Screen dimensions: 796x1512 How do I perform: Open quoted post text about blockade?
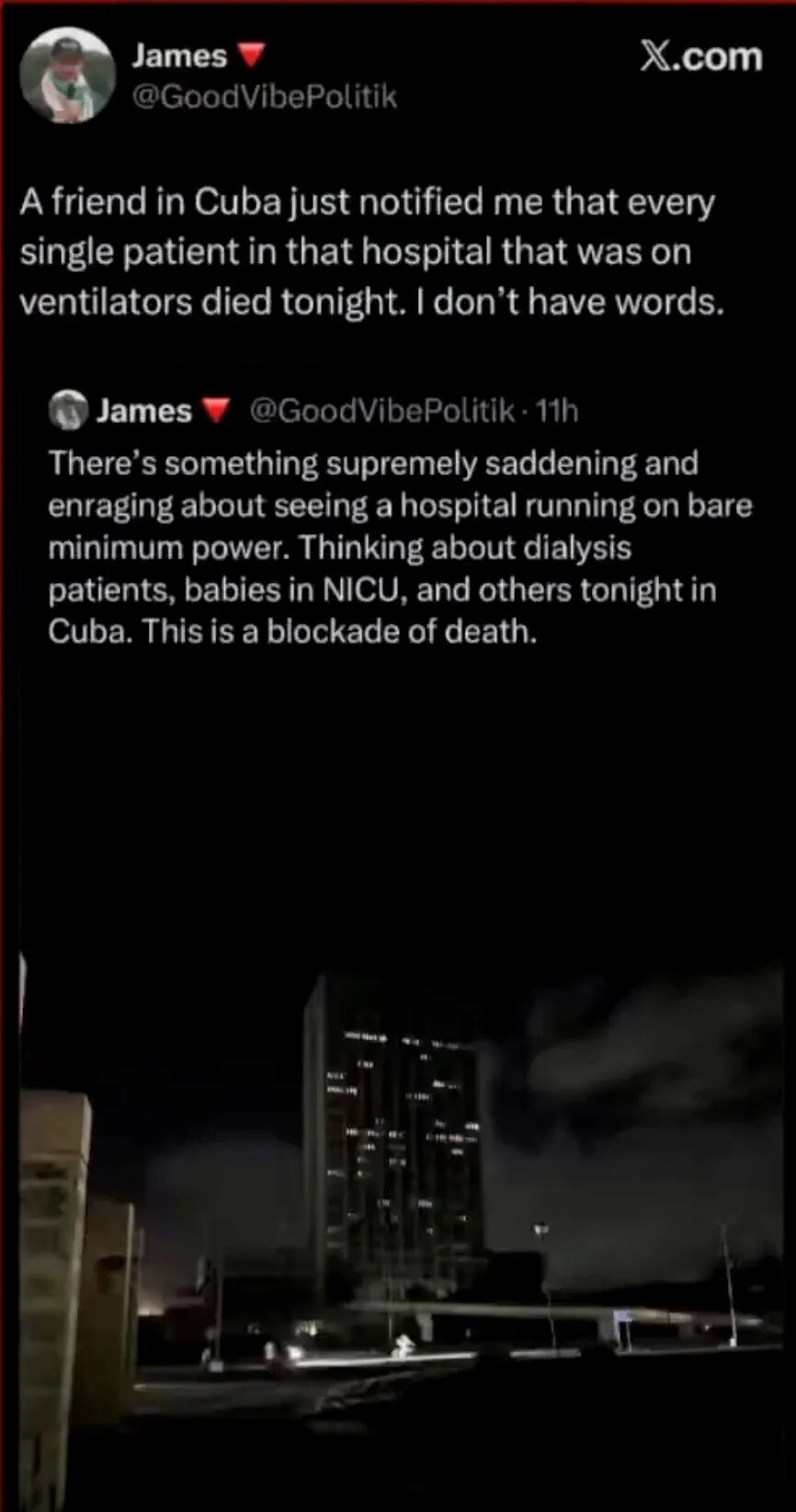400,547
